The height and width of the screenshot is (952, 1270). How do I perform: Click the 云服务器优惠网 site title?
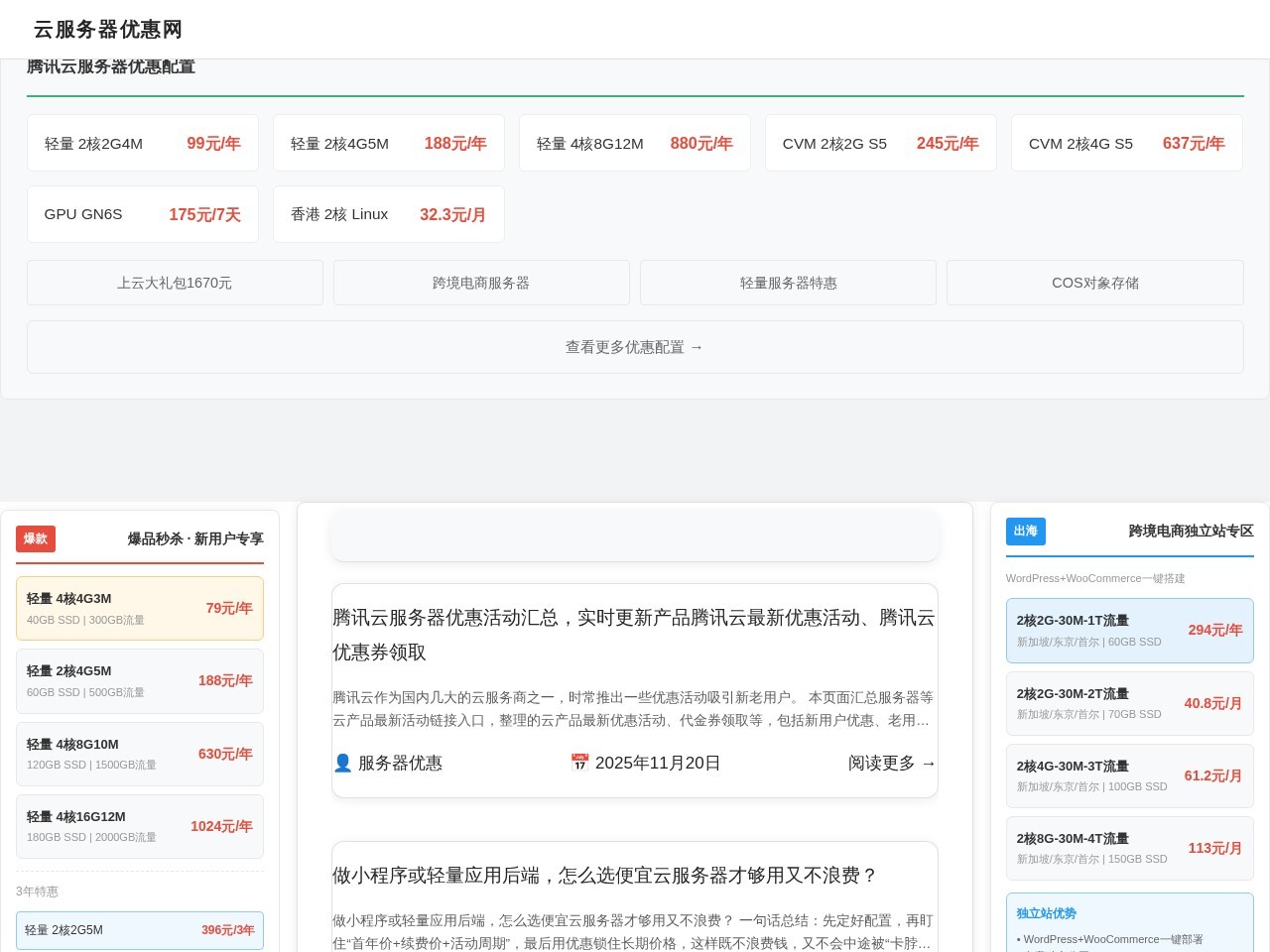(108, 30)
